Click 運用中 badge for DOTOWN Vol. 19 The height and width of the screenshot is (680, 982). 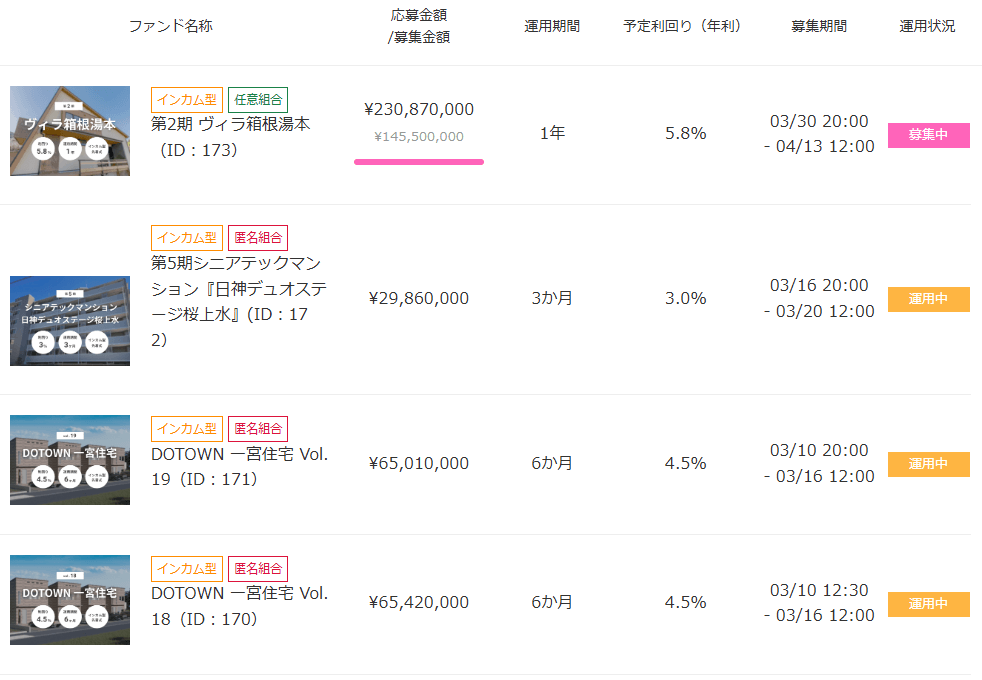[928, 464]
